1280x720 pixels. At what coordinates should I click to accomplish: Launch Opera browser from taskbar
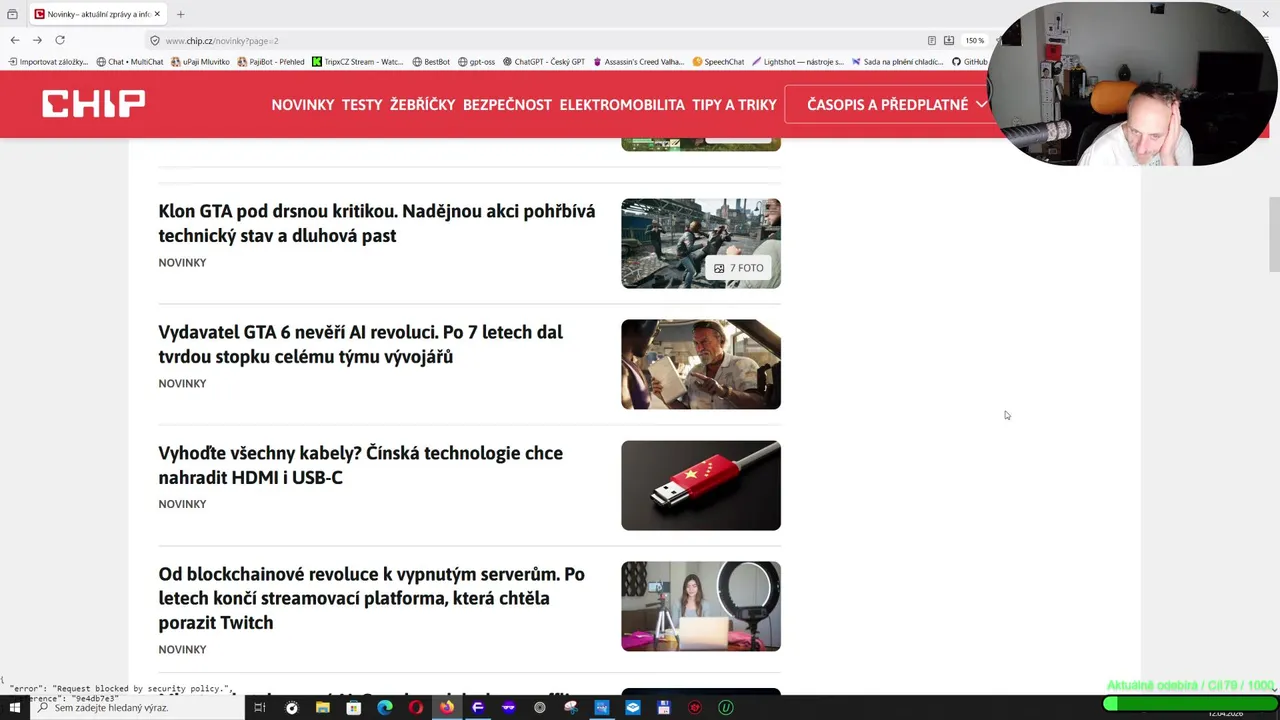click(x=416, y=707)
